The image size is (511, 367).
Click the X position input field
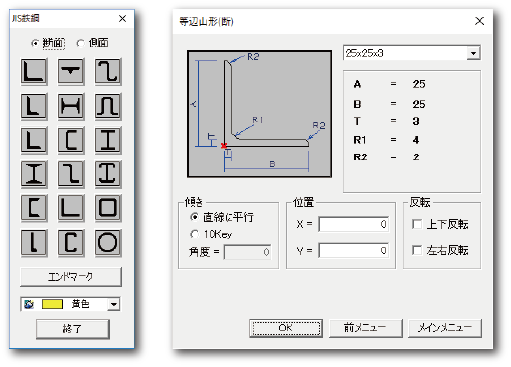354,224
